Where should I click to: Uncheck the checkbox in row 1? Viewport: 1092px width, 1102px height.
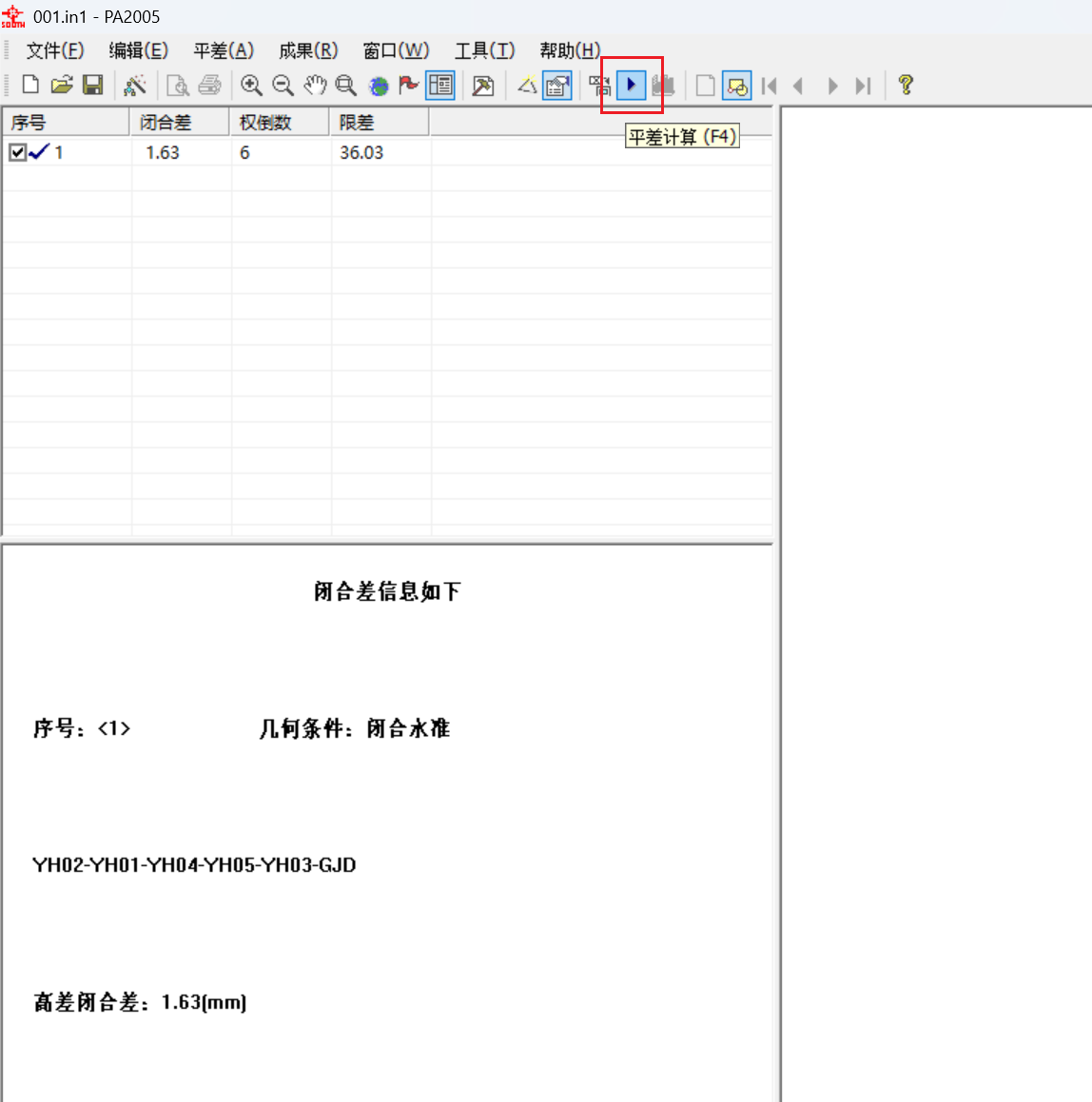click(x=17, y=152)
